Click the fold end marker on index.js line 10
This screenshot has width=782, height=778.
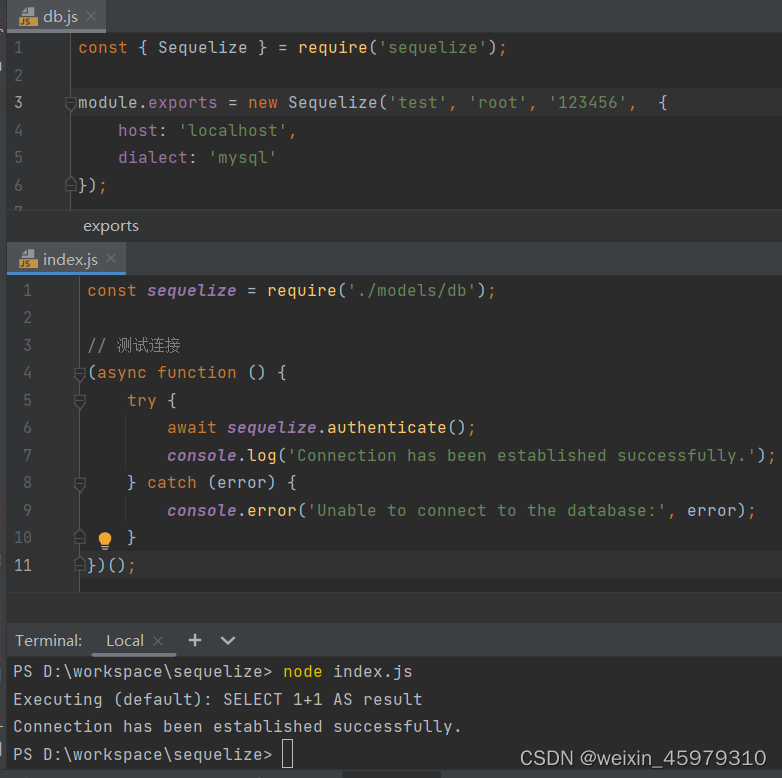[79, 537]
